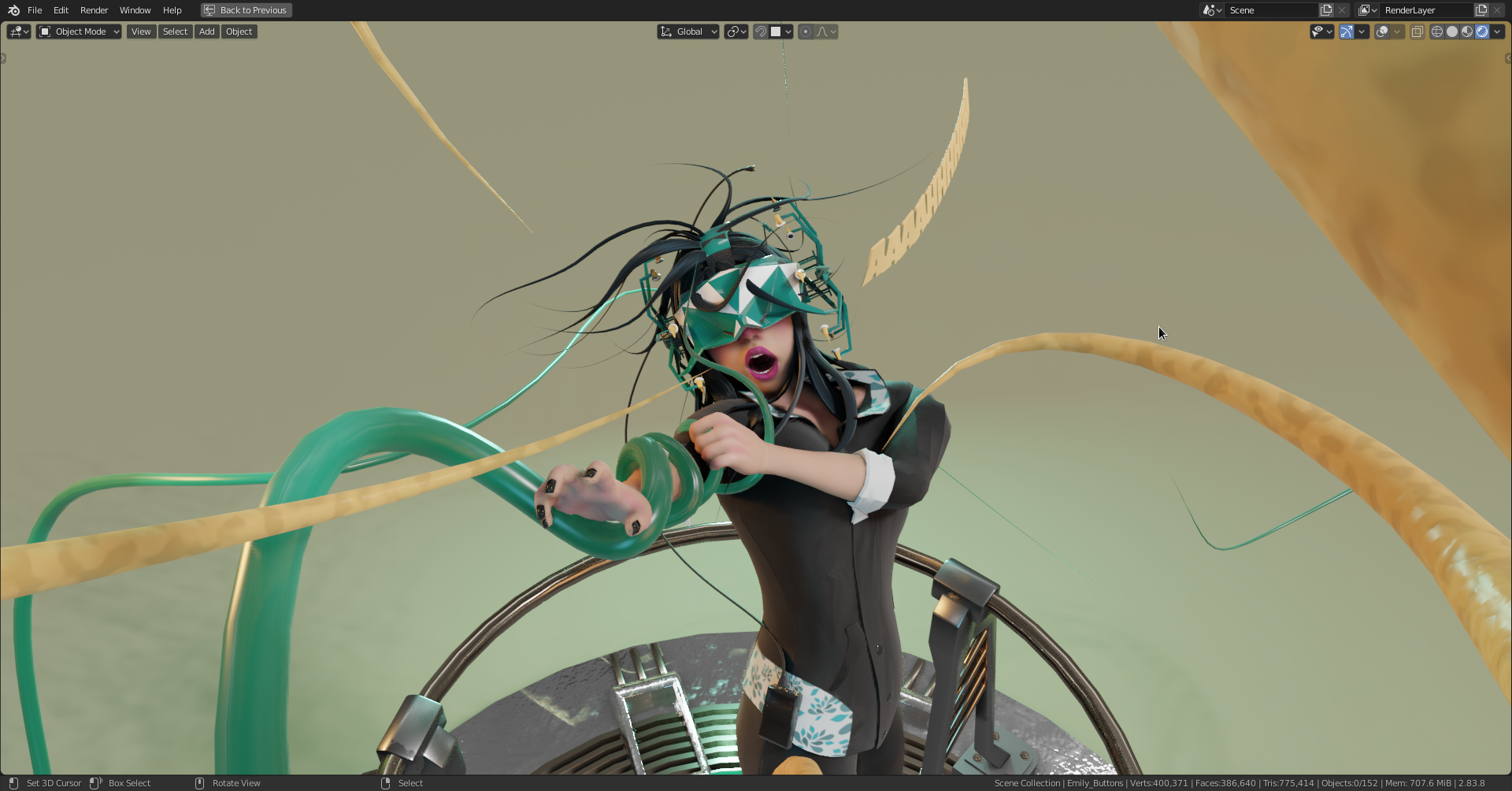Click the mouse drag icon beside Box Select
The width and height of the screenshot is (1512, 791).
(96, 783)
